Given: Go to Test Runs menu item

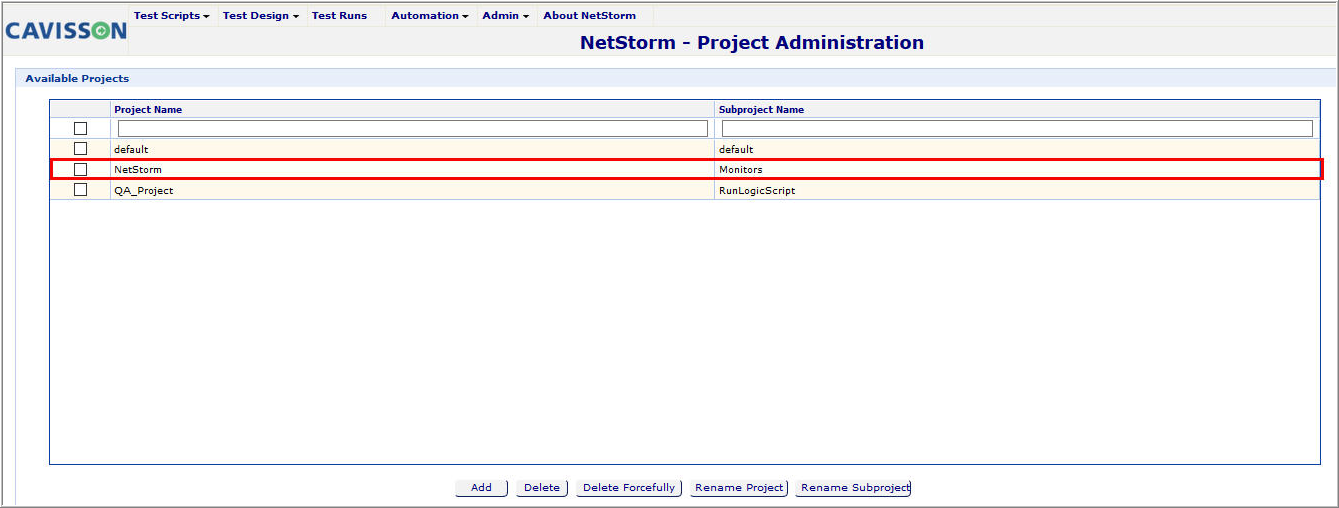Looking at the screenshot, I should pos(339,16).
